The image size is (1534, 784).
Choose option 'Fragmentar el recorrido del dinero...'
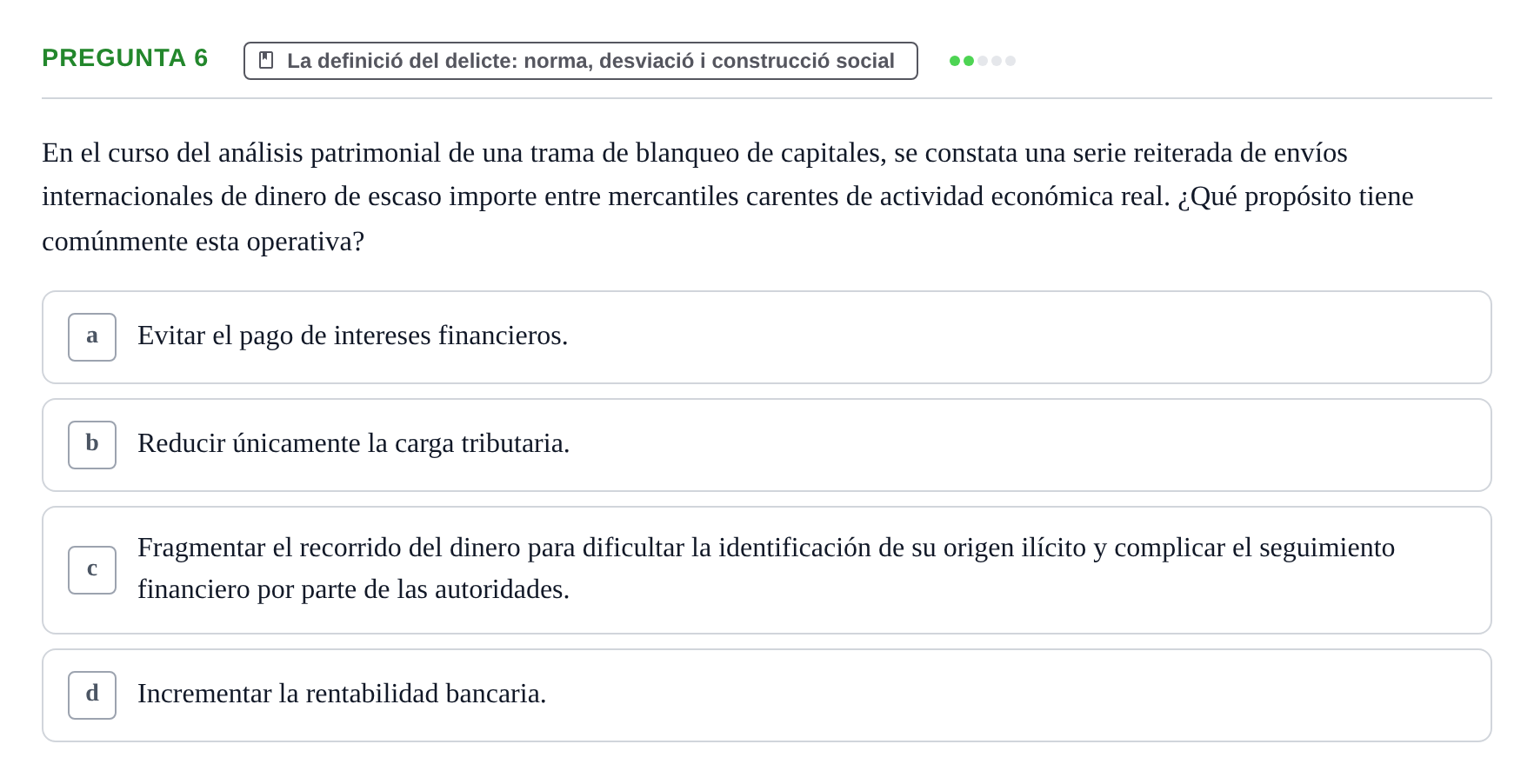point(767,570)
